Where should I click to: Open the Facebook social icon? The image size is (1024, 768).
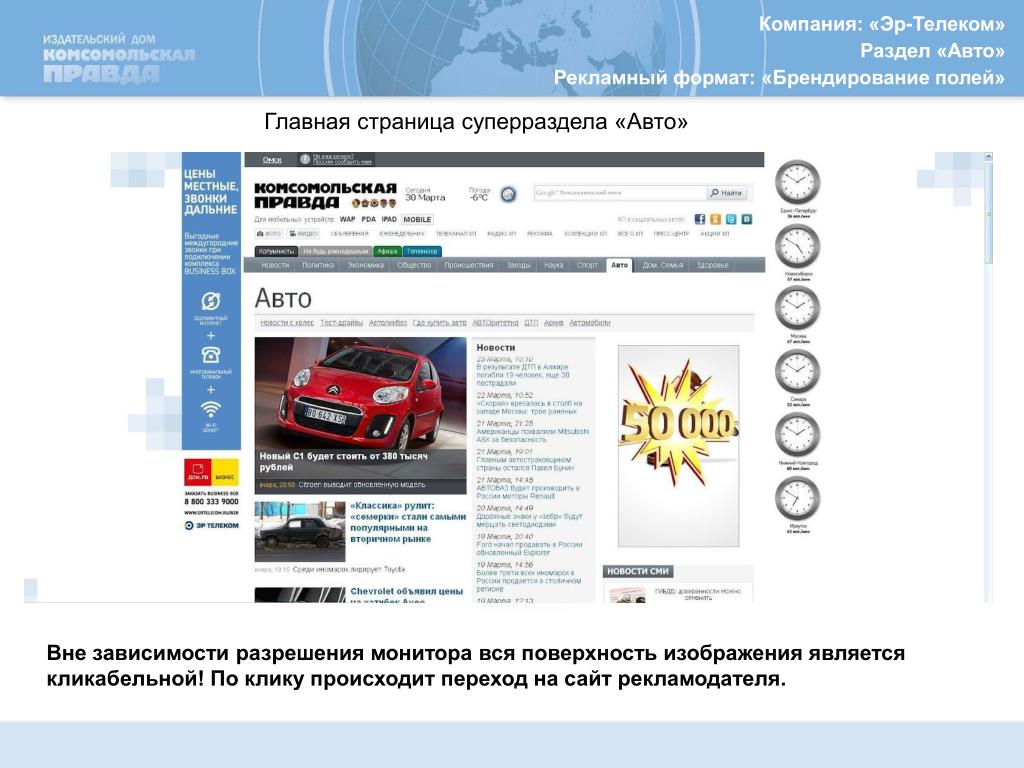[x=699, y=219]
